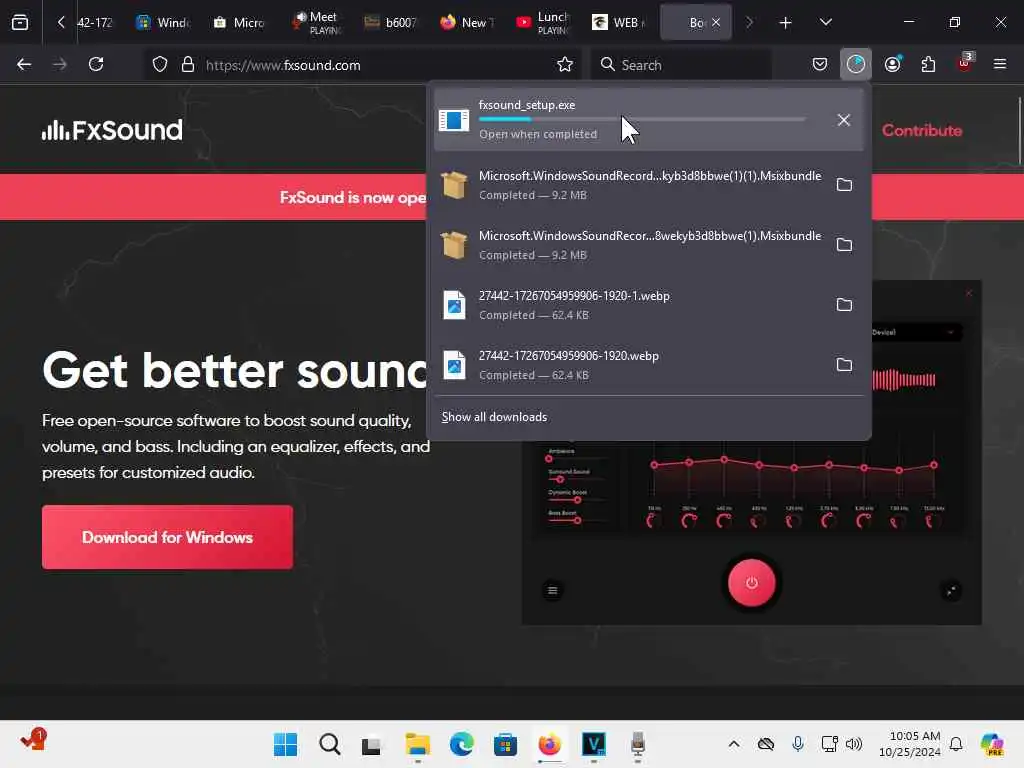Show 1920-1.webp file in folder
The image size is (1024, 768).
(844, 305)
